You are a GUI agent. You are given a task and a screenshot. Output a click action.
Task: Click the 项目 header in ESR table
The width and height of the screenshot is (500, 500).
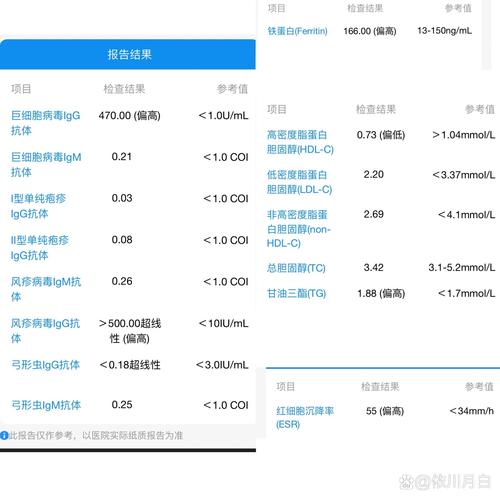click(286, 387)
